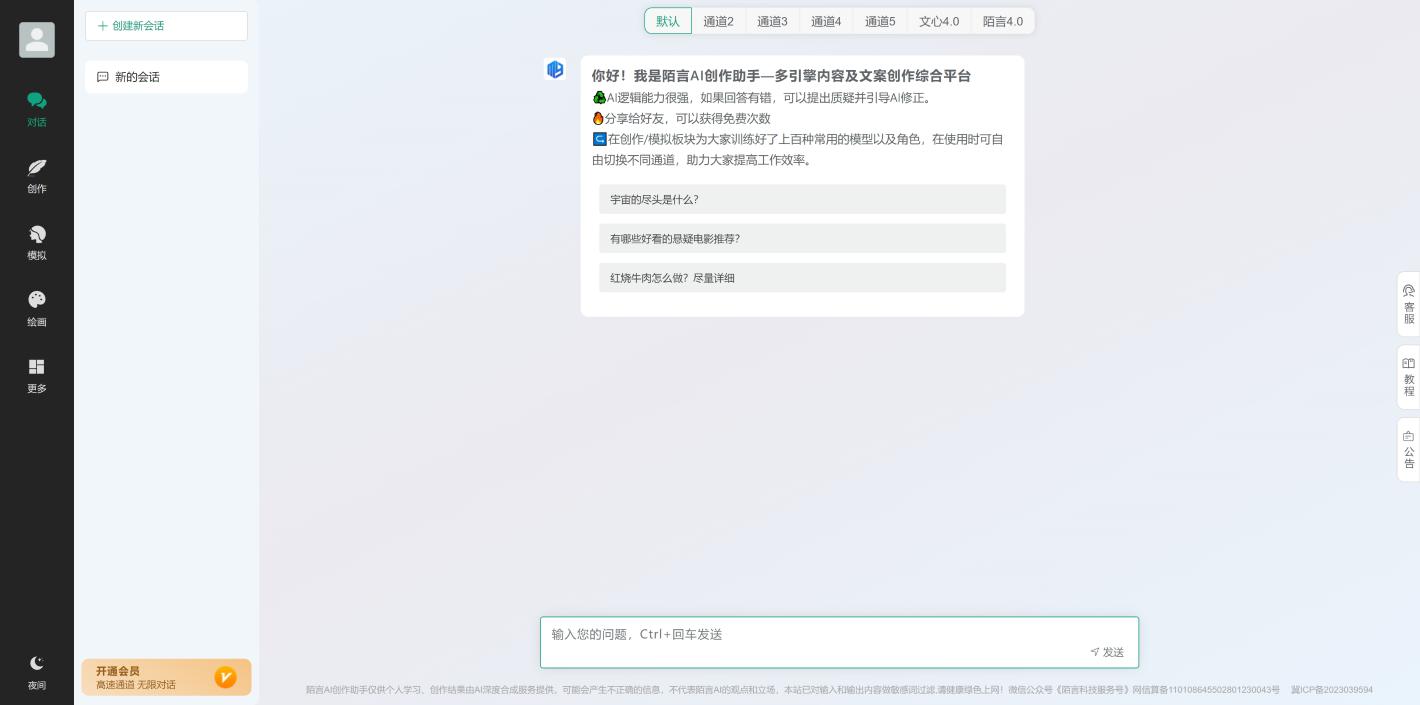Open the 模拟 simulation section
Image resolution: width=1420 pixels, height=705 pixels.
37,242
